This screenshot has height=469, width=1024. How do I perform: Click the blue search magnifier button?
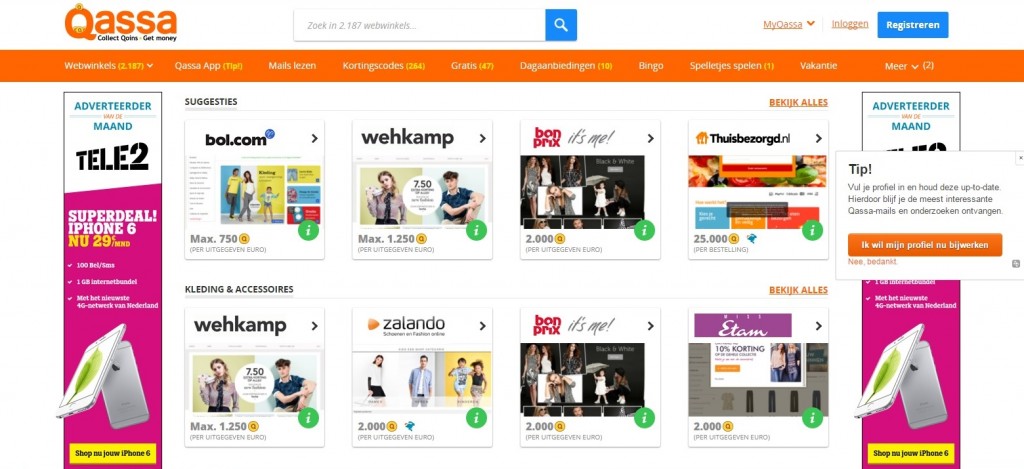click(561, 25)
